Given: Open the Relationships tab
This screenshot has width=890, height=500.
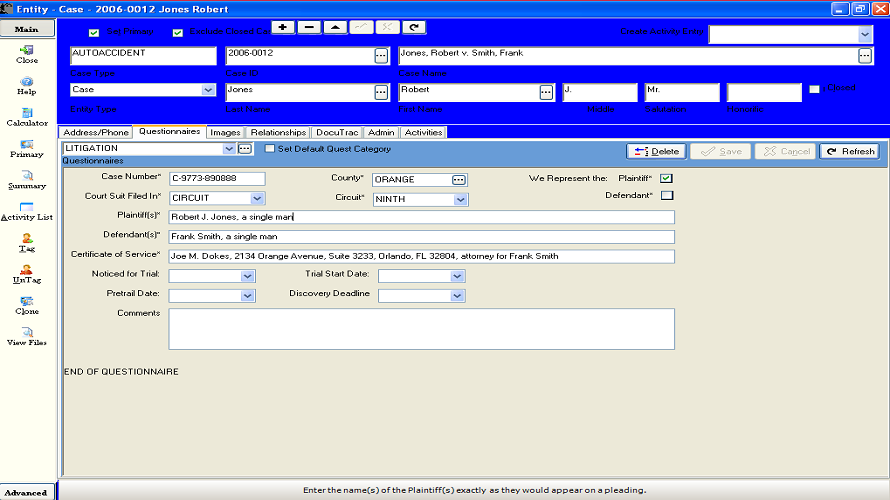Looking at the screenshot, I should pyautogui.click(x=278, y=132).
